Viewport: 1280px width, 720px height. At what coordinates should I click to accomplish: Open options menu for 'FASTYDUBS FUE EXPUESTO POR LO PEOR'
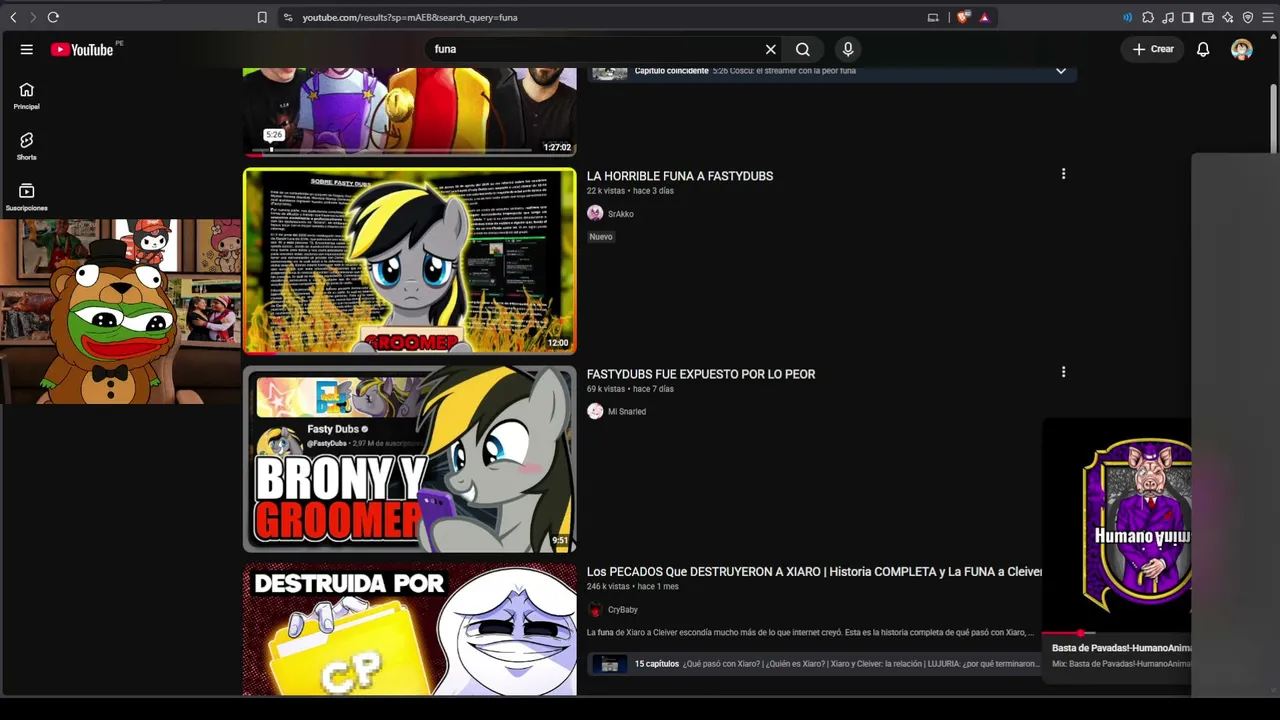point(1063,372)
